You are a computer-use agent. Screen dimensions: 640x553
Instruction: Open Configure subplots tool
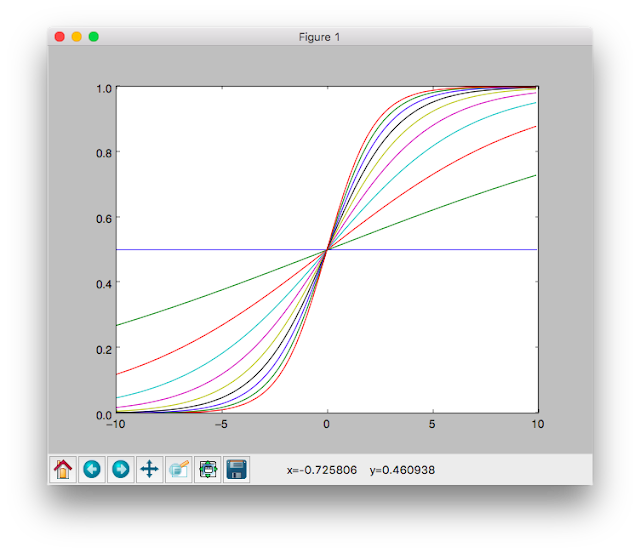click(x=208, y=469)
